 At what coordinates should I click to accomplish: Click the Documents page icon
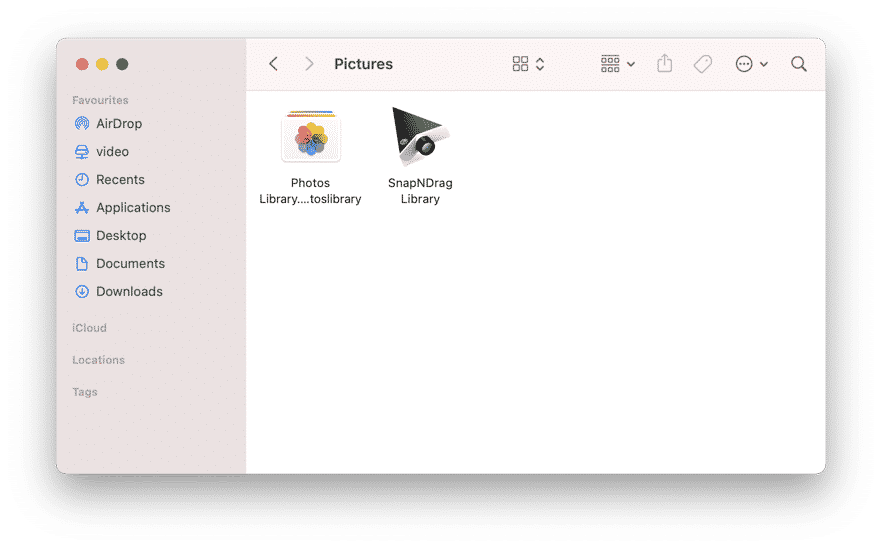click(x=82, y=263)
